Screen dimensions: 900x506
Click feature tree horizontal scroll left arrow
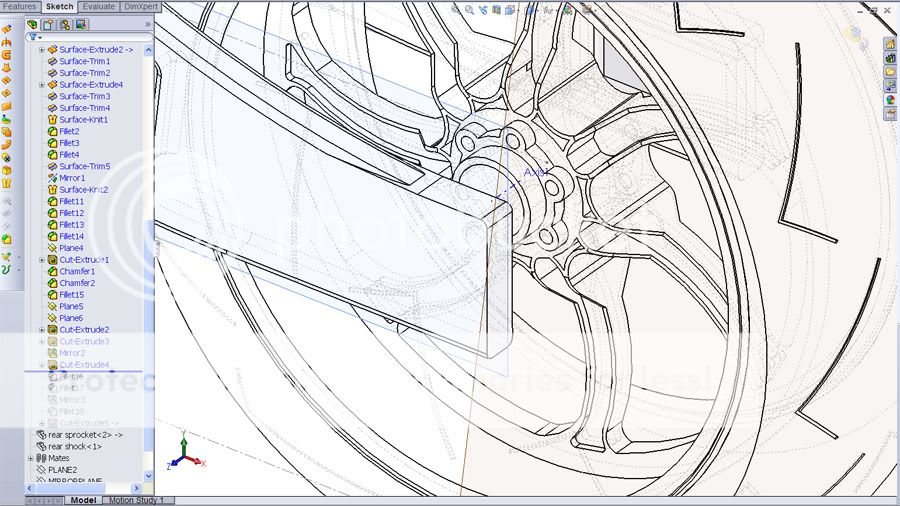point(30,488)
